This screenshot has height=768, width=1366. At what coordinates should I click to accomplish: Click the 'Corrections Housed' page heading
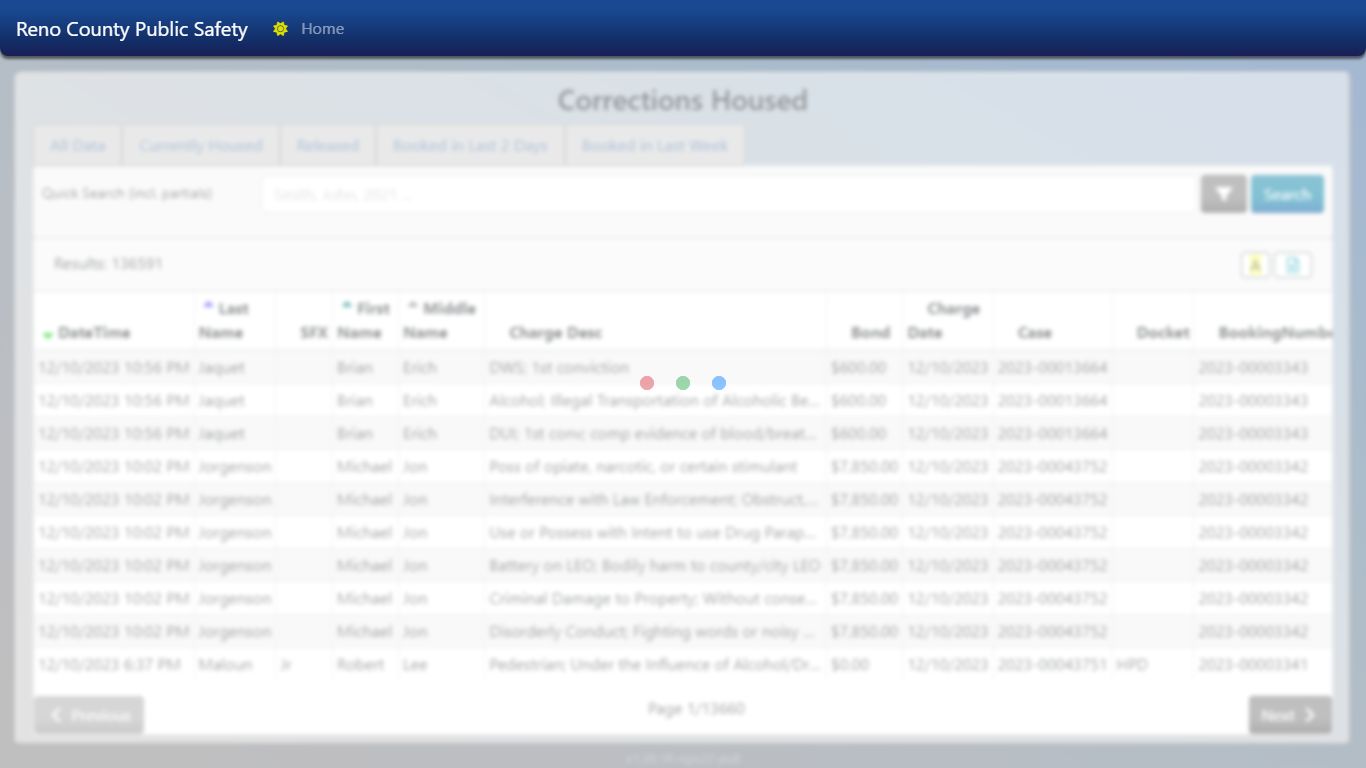tap(683, 101)
